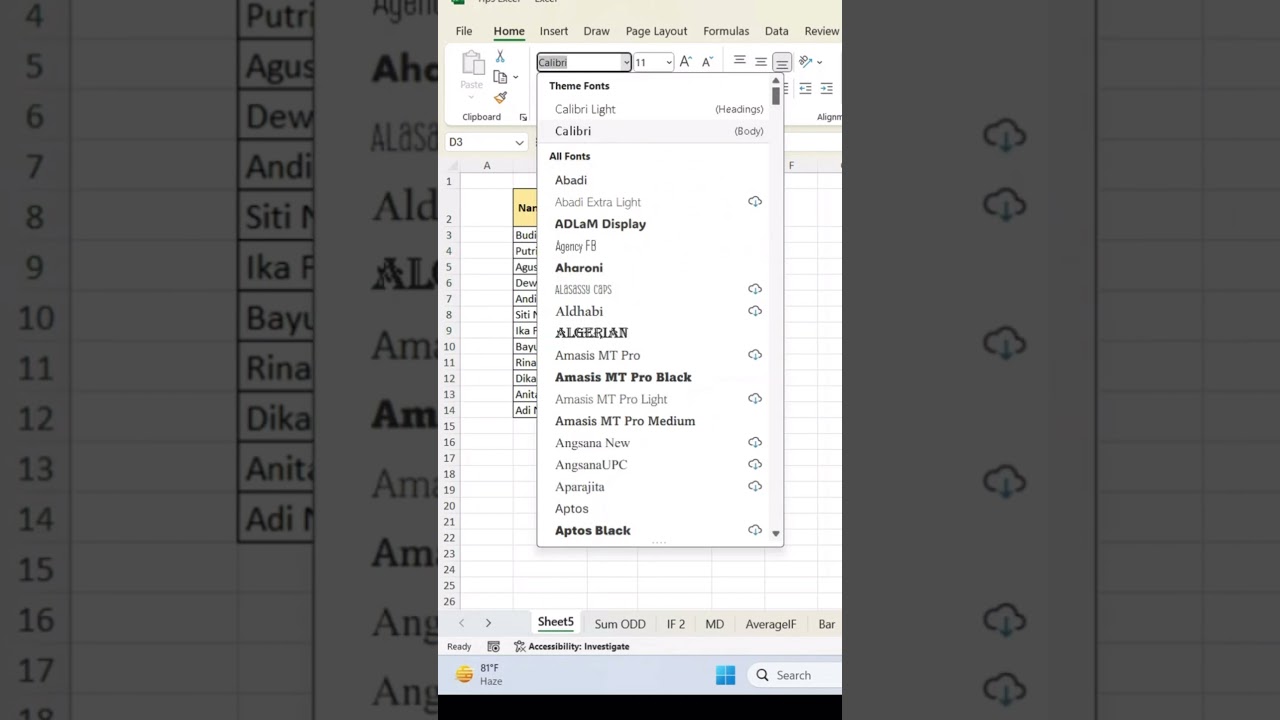Switch to the Sum ODD sheet

pos(620,624)
